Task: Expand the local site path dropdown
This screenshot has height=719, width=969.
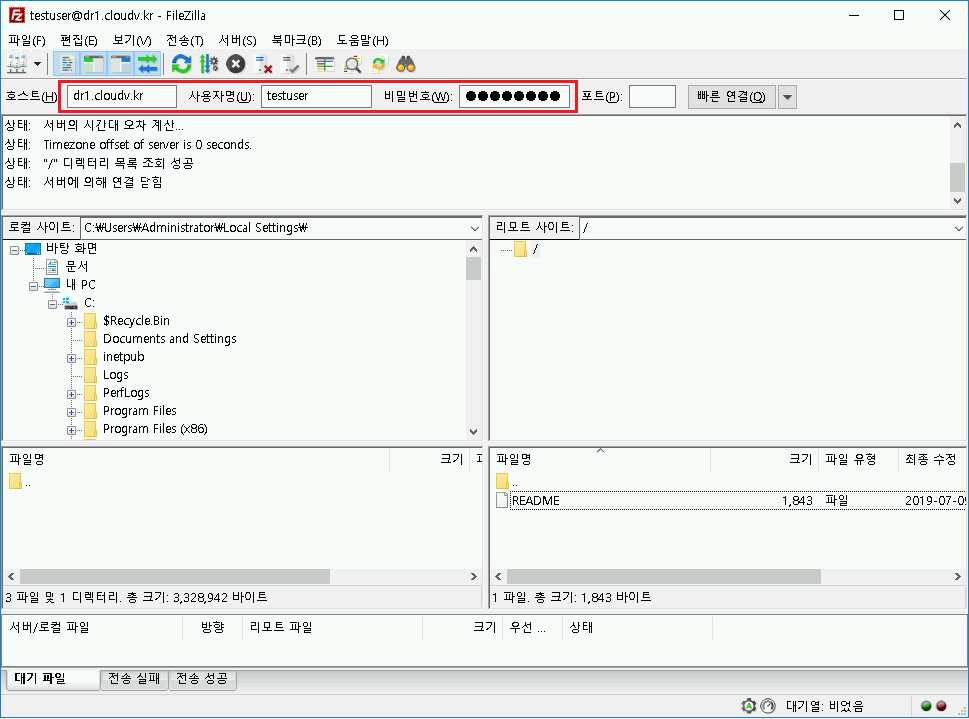Action: click(x=474, y=228)
